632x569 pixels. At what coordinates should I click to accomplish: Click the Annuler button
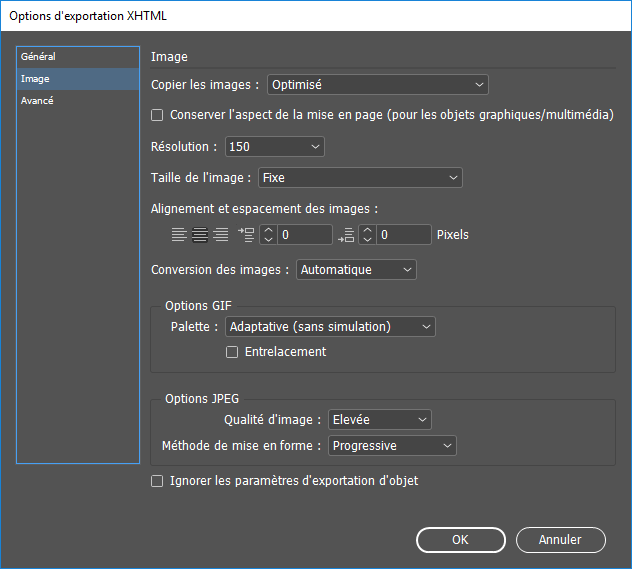561,540
